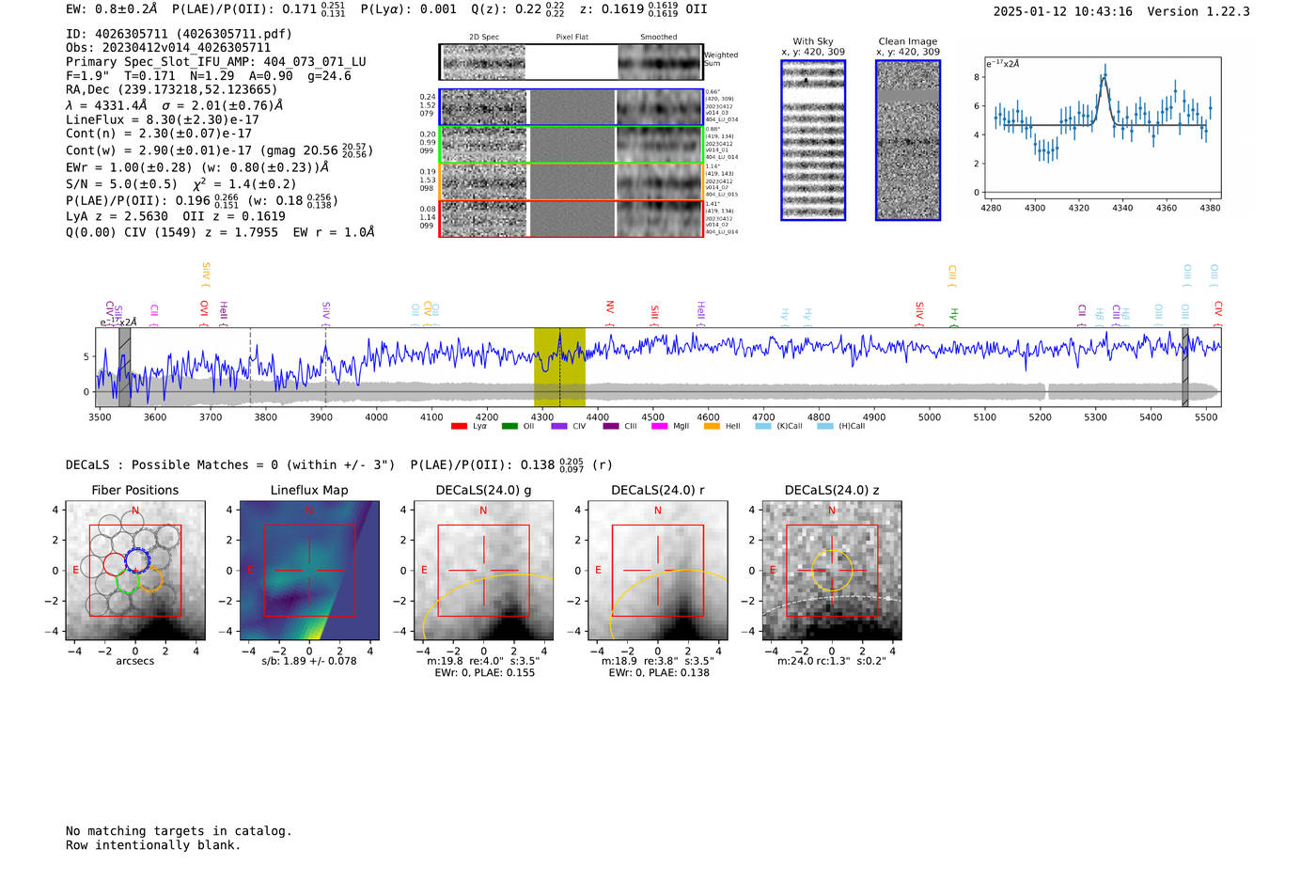Click the 'No matching targets in catalog.' text
Image resolution: width=1316 pixels, height=896 pixels.
179,831
